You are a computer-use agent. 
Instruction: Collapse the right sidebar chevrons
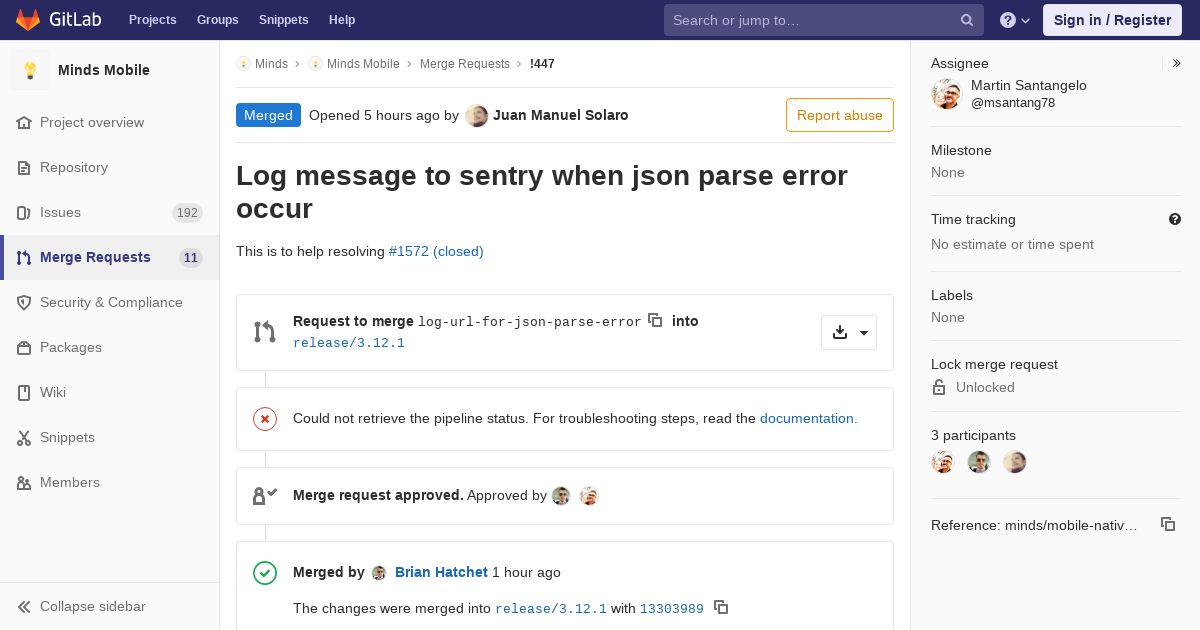point(1176,63)
